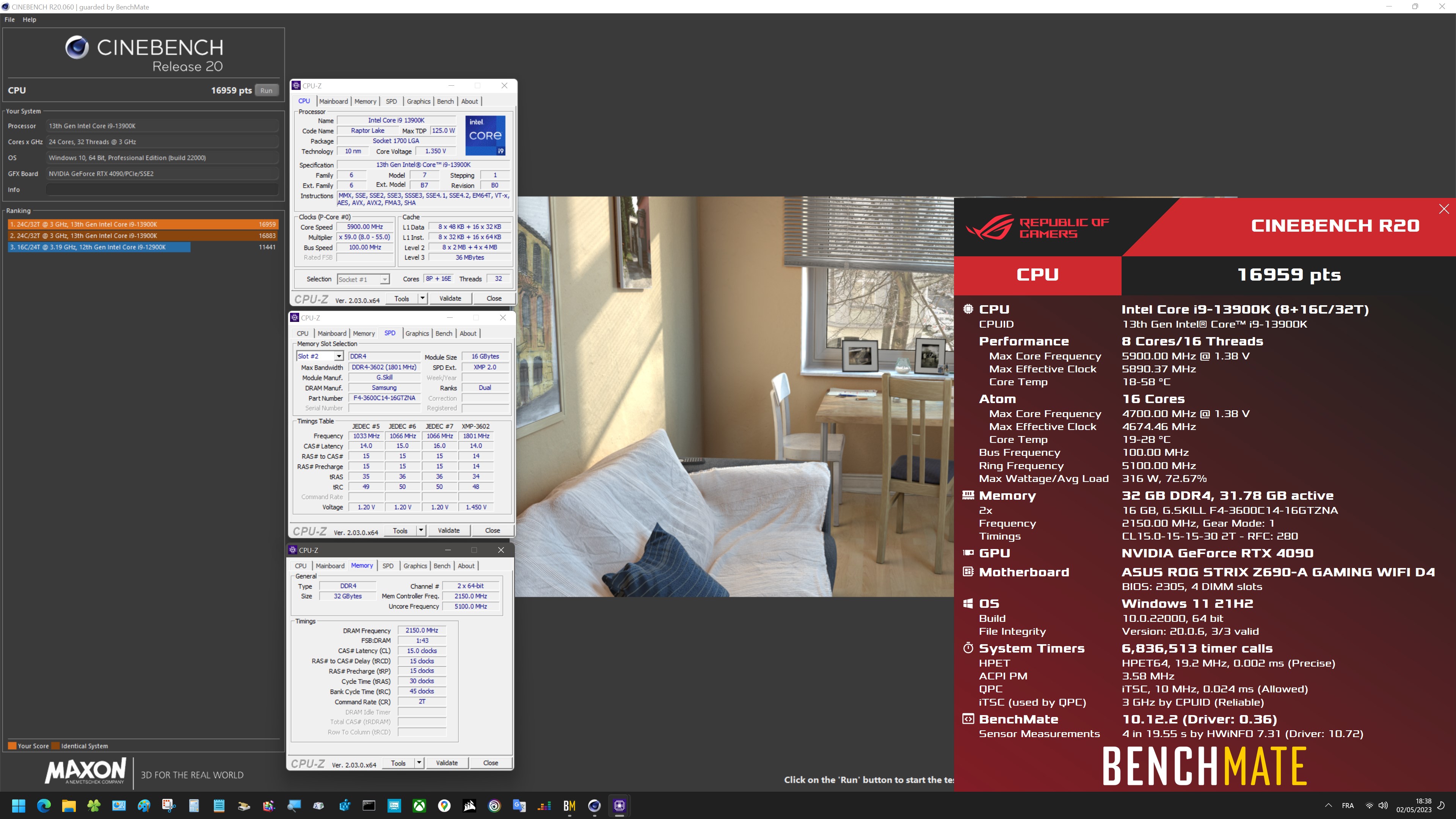This screenshot has height=819, width=1456.
Task: Open the Notepad icon in taskbar
Action: [219, 805]
